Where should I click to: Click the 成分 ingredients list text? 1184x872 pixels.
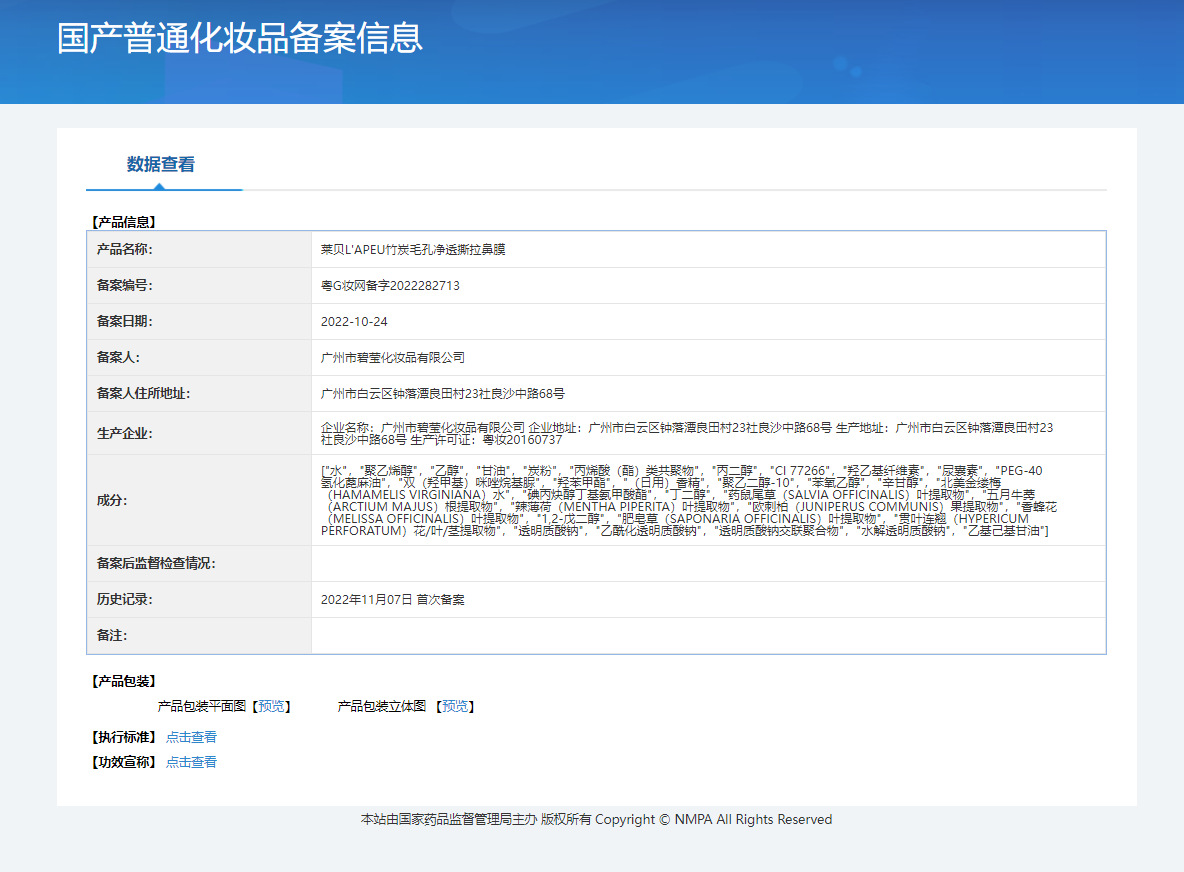tap(686, 500)
